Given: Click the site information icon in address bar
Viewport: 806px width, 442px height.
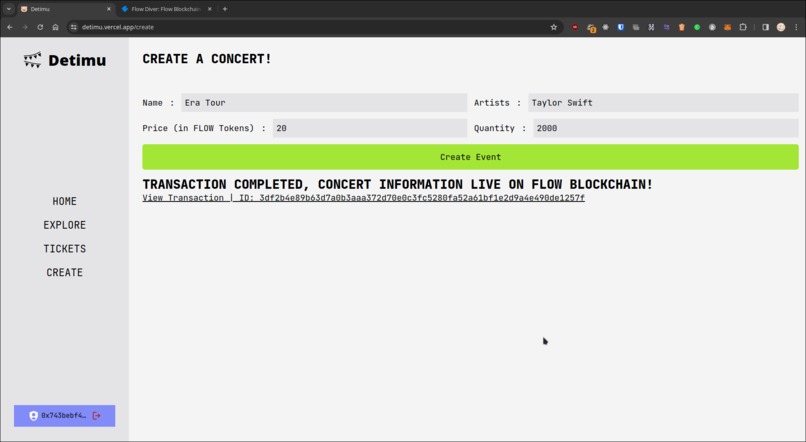Looking at the screenshot, I should point(74,27).
